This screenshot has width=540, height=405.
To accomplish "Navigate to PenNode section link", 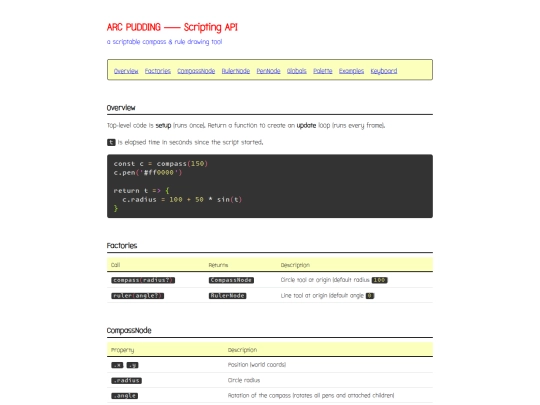I will (268, 71).
